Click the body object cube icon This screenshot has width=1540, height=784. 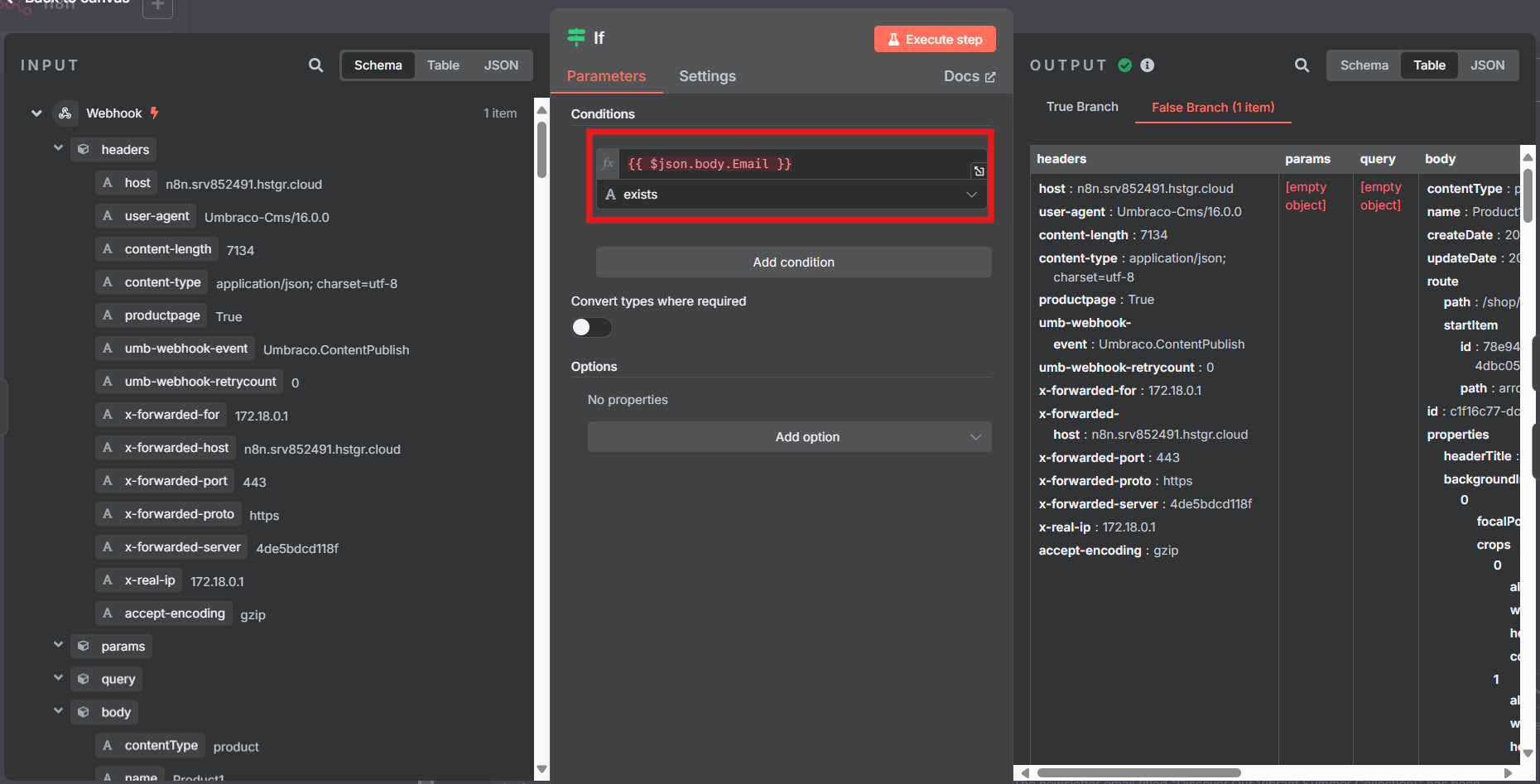point(84,712)
